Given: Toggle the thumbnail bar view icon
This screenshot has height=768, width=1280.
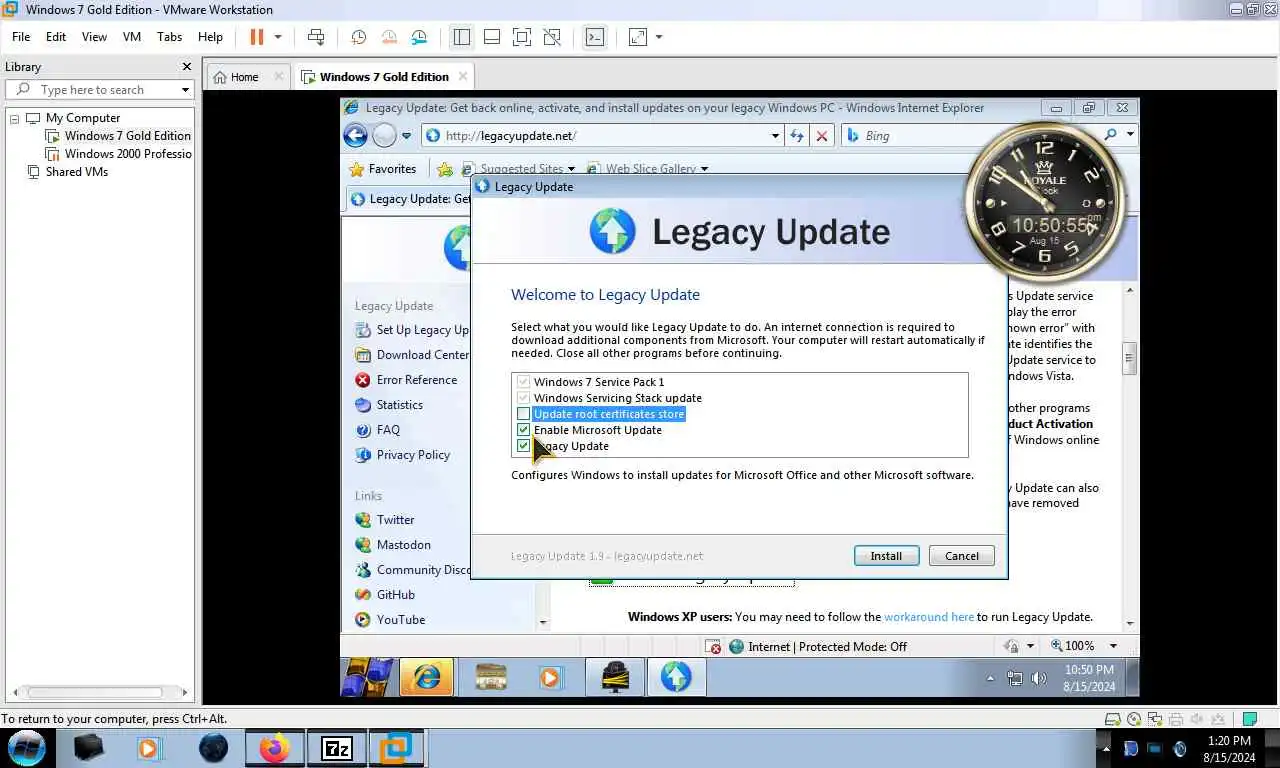Looking at the screenshot, I should pos(491,37).
